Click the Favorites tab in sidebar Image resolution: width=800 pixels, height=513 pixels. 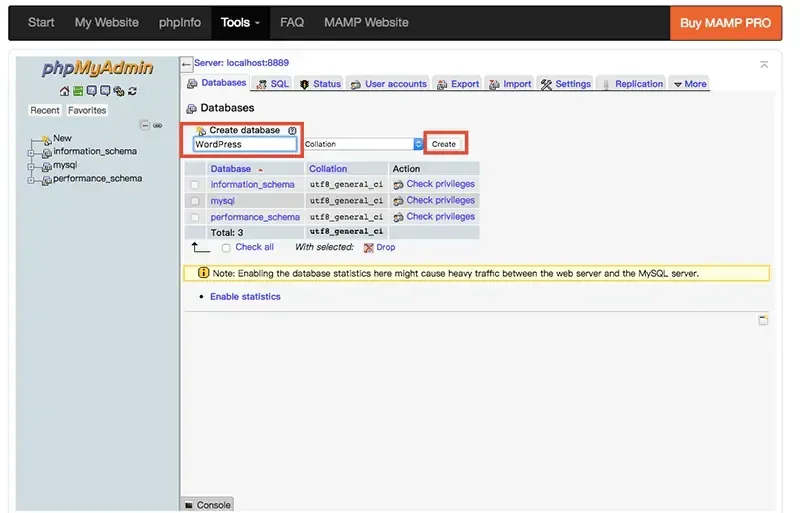(x=87, y=110)
